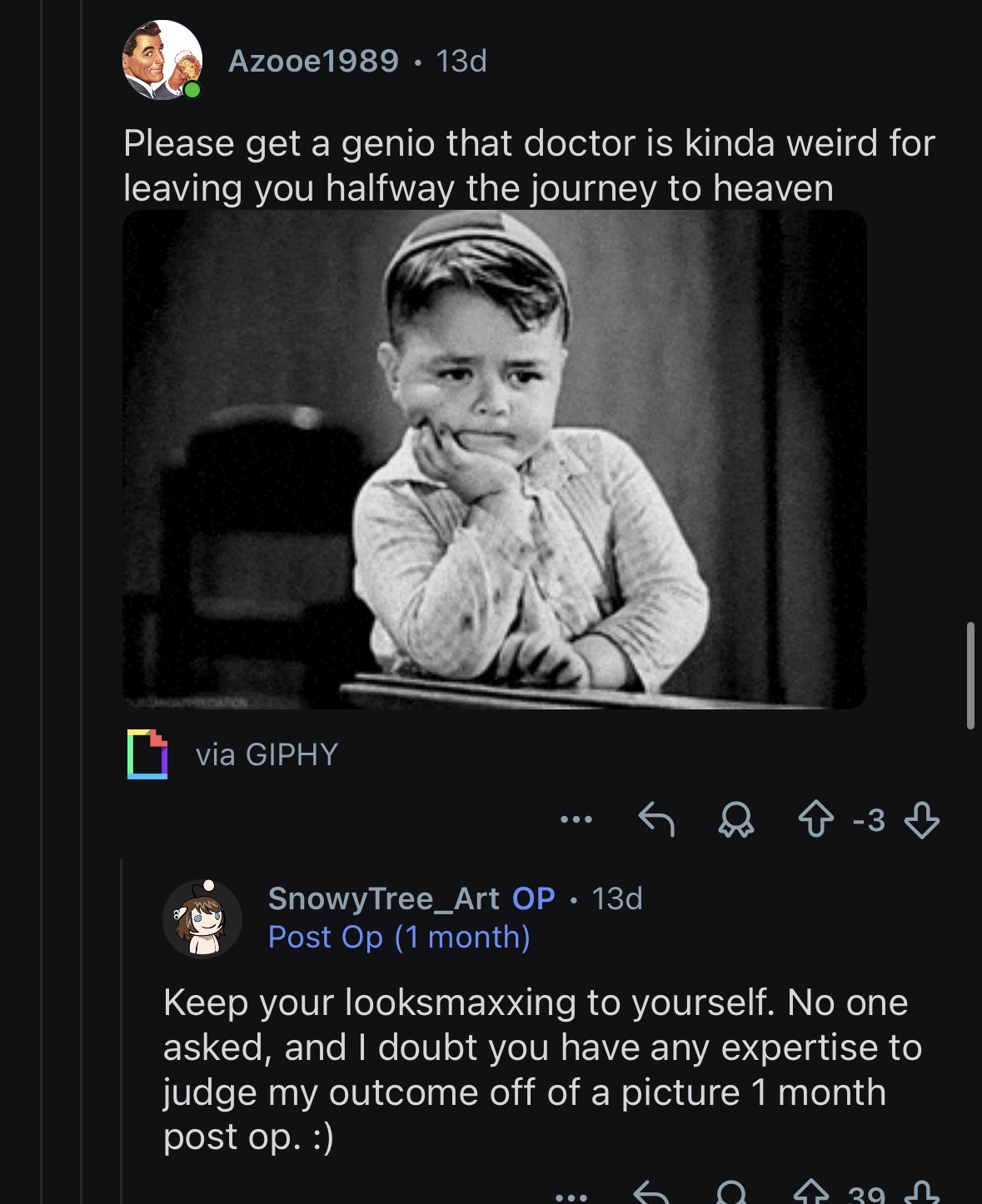This screenshot has width=982, height=1204.
Task: Visit the SnowyTree_Art username link
Action: tap(383, 898)
